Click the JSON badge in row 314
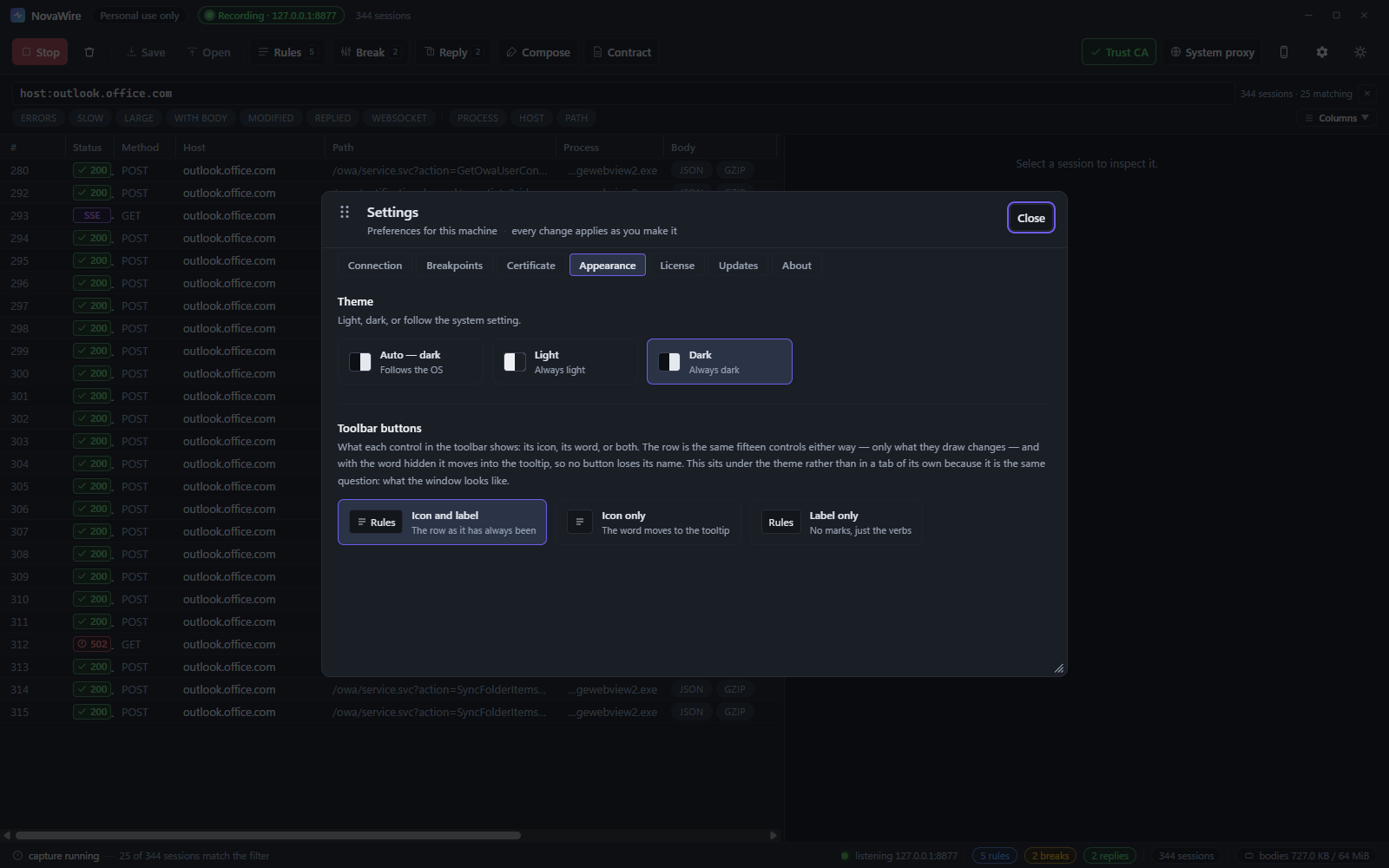The height and width of the screenshot is (868, 1389). [x=691, y=689]
